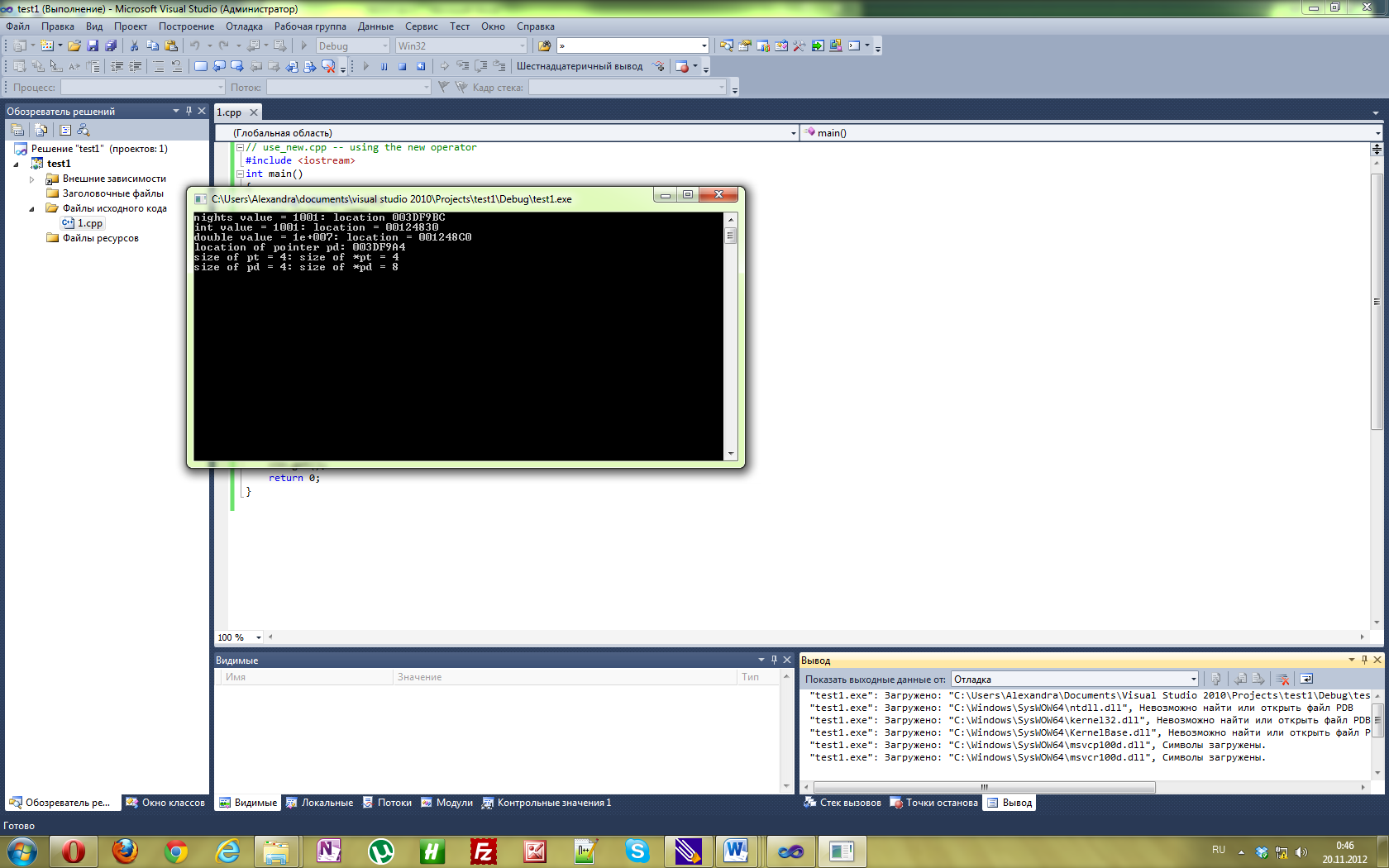Pause debugging with the Break All icon
1389x868 pixels.
(384, 66)
